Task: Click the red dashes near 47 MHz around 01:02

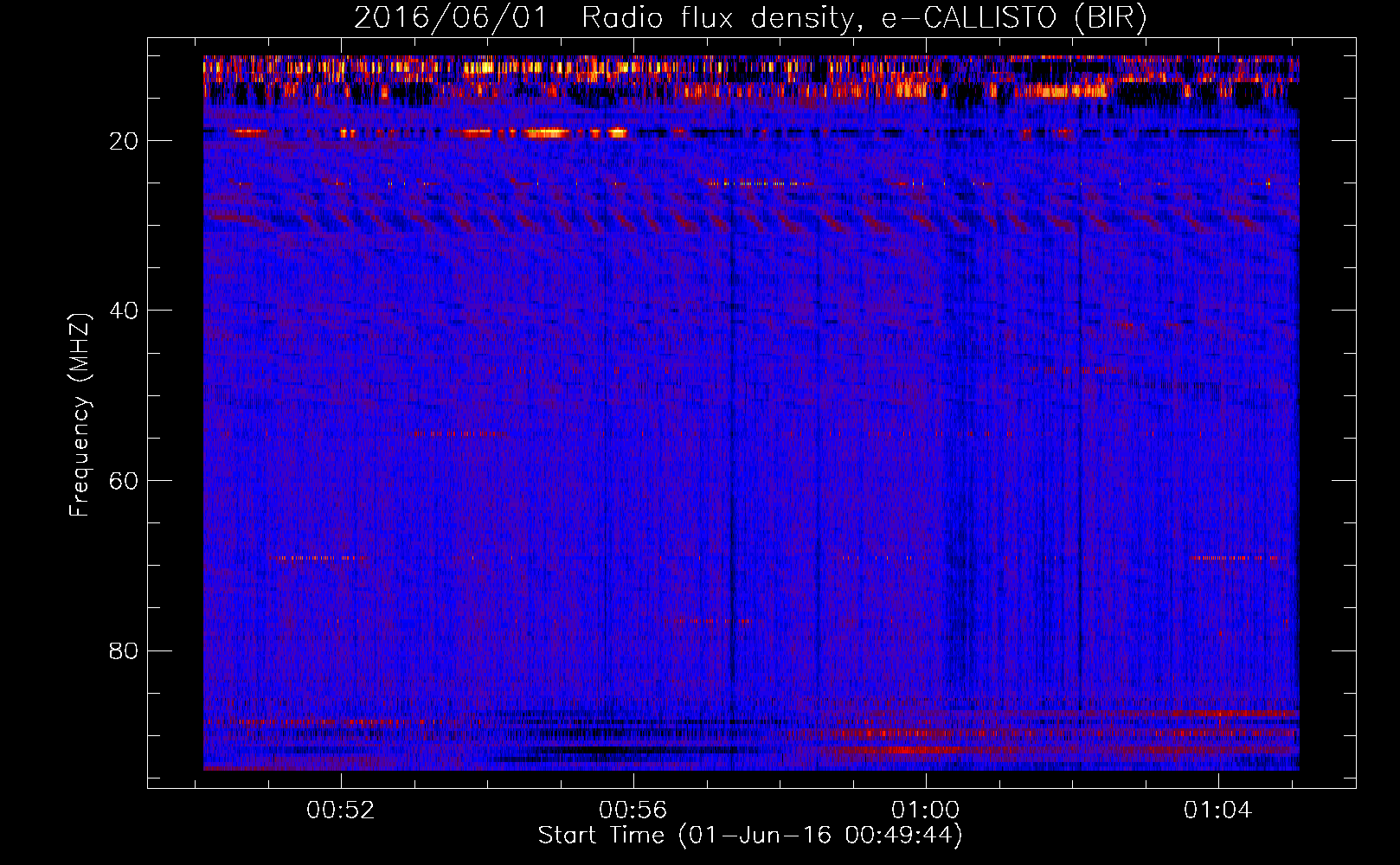Action: pyautogui.click(x=1073, y=370)
